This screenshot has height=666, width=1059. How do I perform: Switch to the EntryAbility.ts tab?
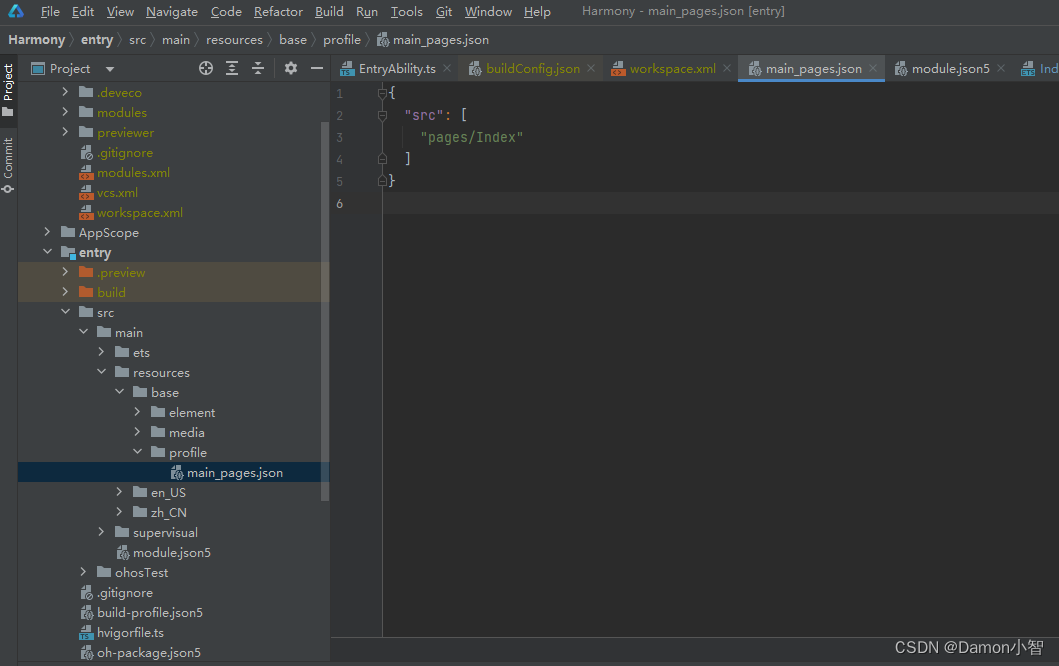[x=396, y=69]
